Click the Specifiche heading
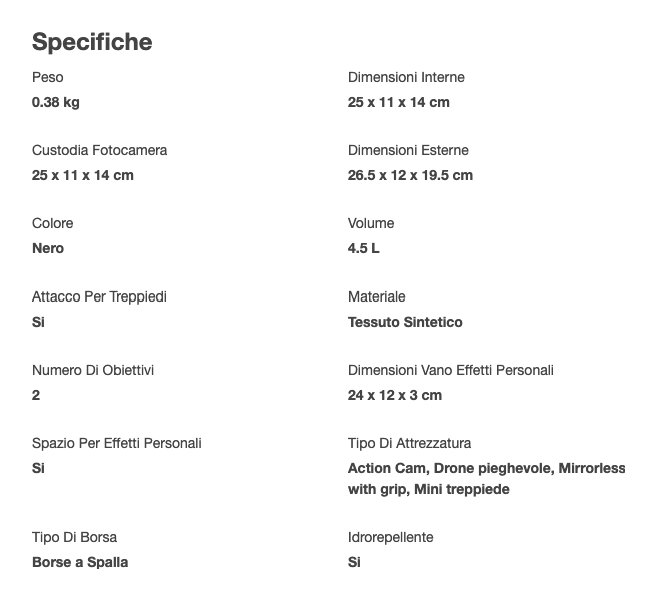Viewport: 657px width, 601px height. point(92,42)
